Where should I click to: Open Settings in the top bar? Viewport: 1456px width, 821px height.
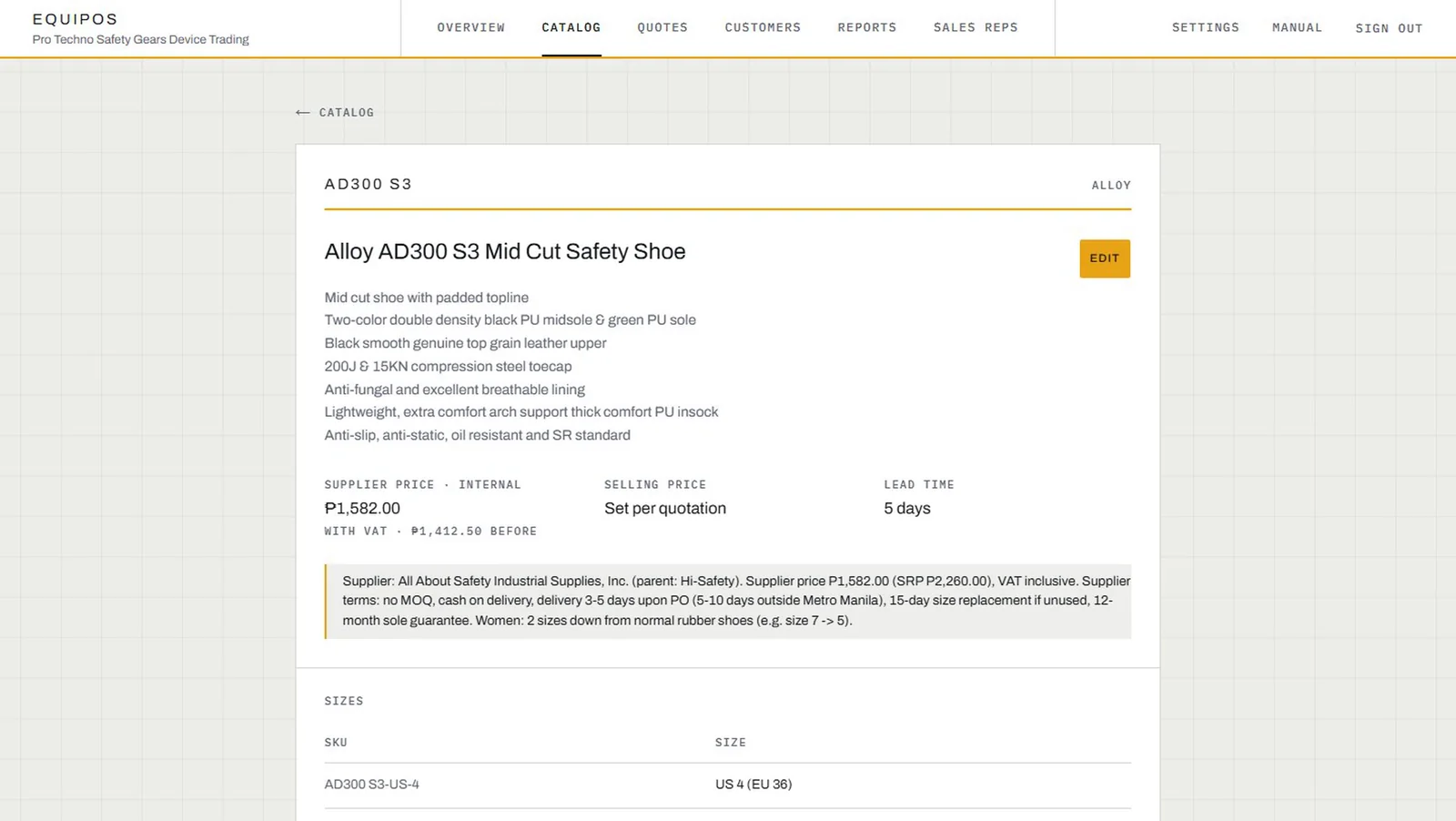(x=1206, y=27)
